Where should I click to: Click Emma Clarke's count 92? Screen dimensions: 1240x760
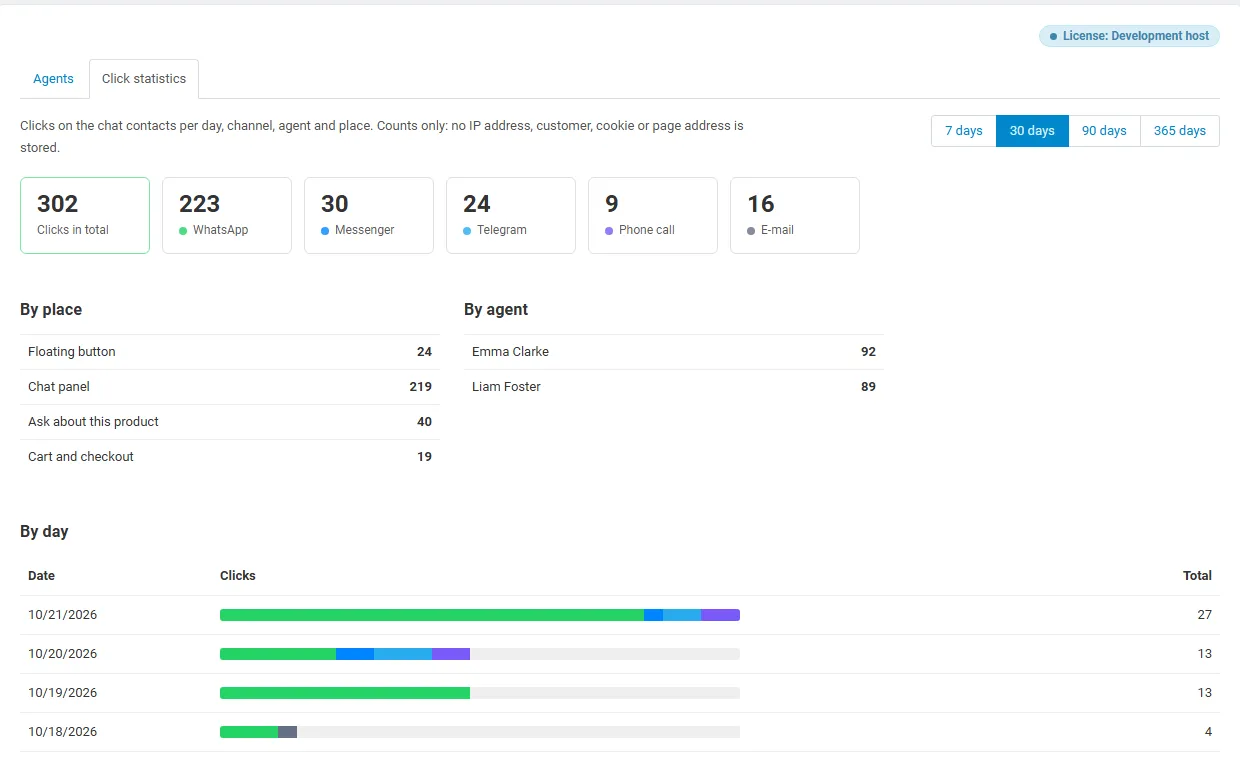tap(868, 352)
